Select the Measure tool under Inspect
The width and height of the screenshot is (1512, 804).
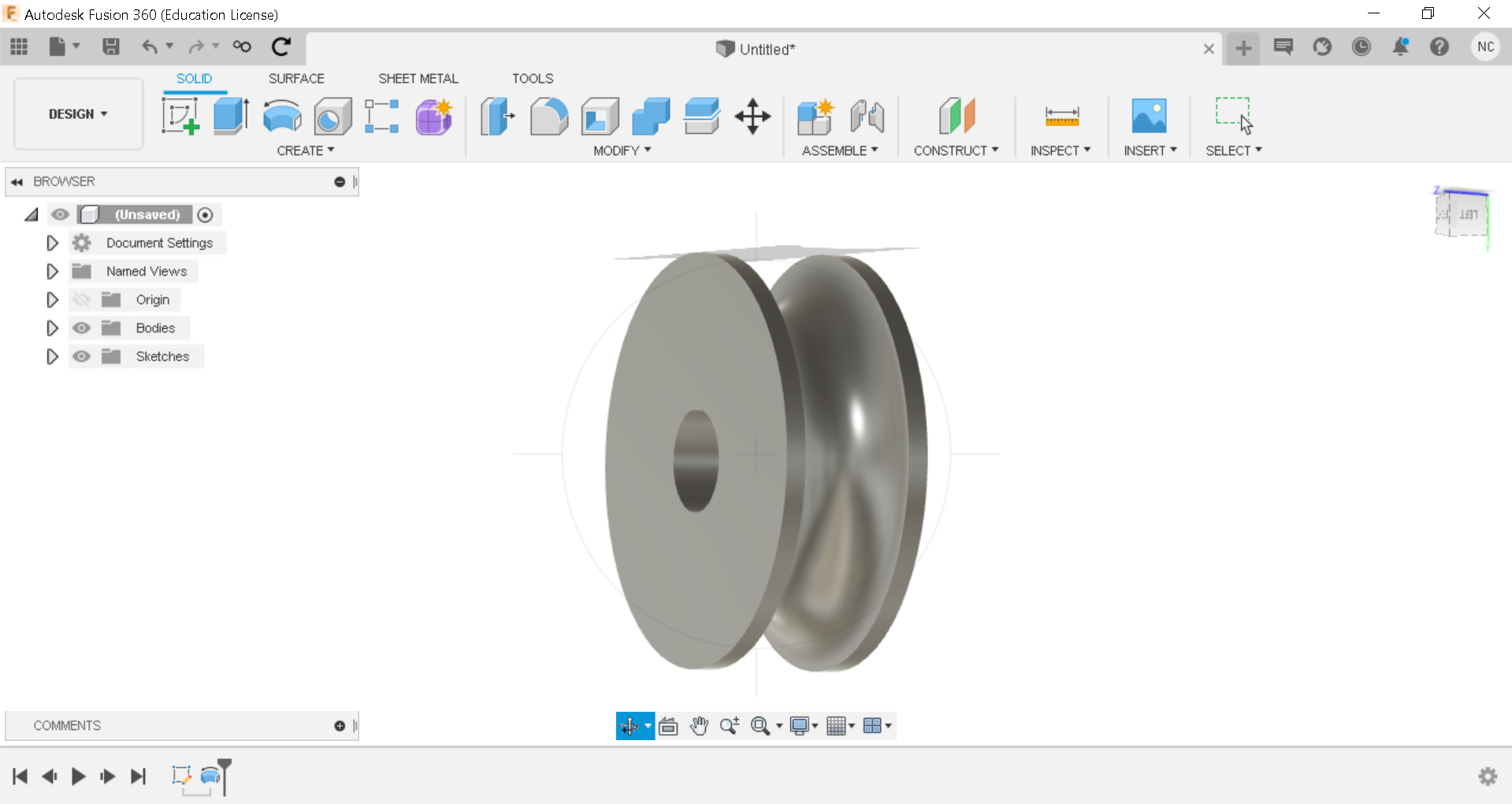click(x=1061, y=117)
